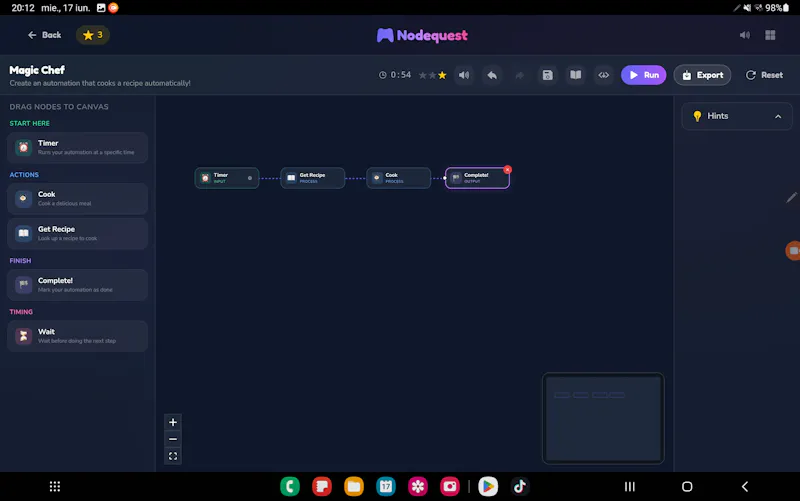
Task: Export the automation
Action: pyautogui.click(x=703, y=75)
